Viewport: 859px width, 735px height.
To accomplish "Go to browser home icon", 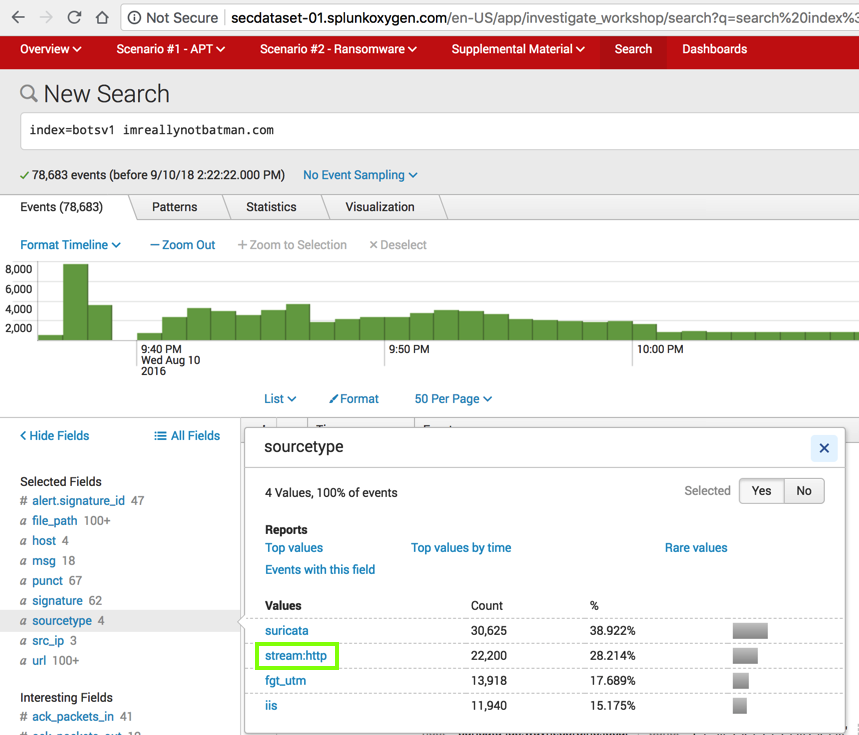I will click(x=102, y=17).
